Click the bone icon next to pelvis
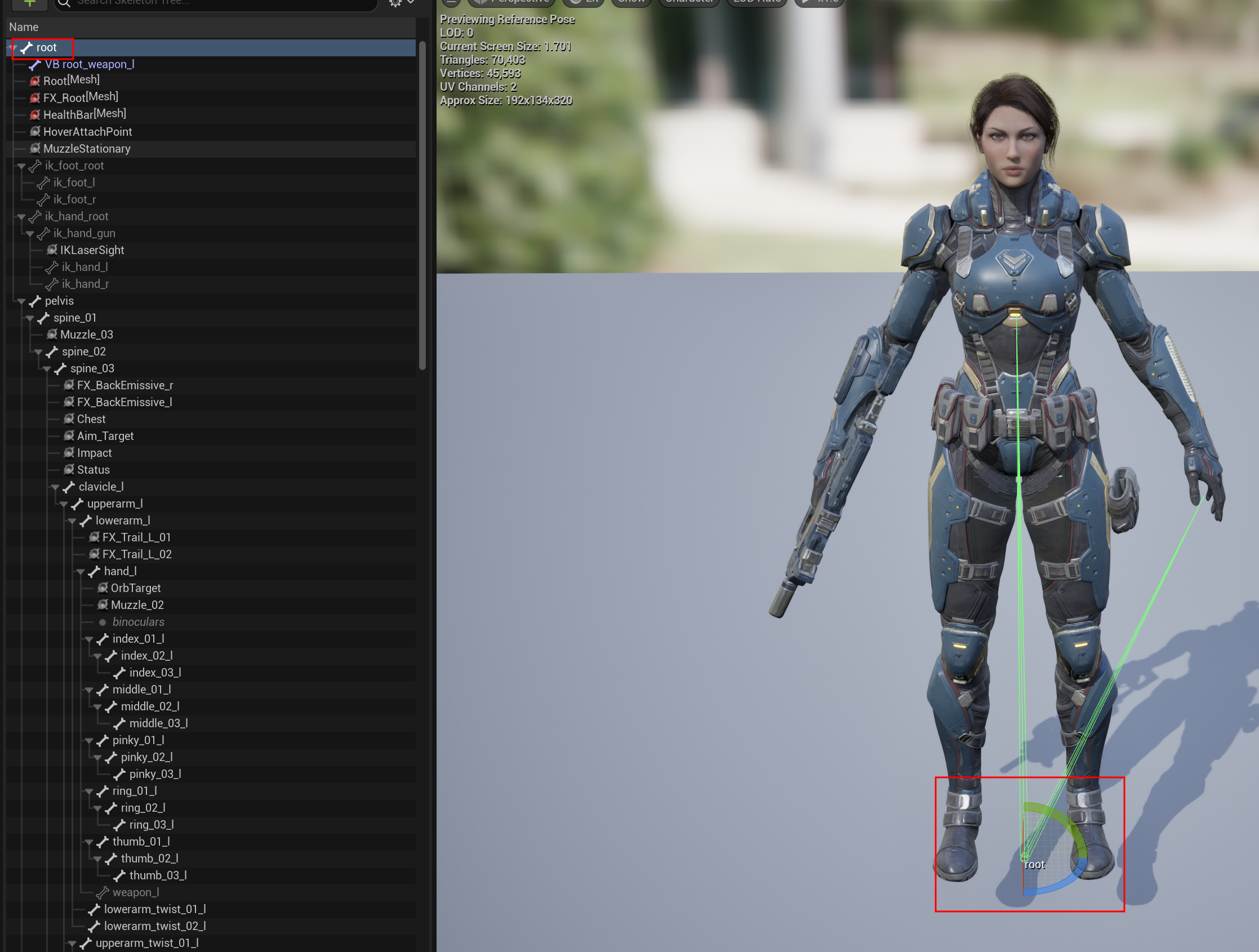This screenshot has width=1259, height=952. point(35,301)
